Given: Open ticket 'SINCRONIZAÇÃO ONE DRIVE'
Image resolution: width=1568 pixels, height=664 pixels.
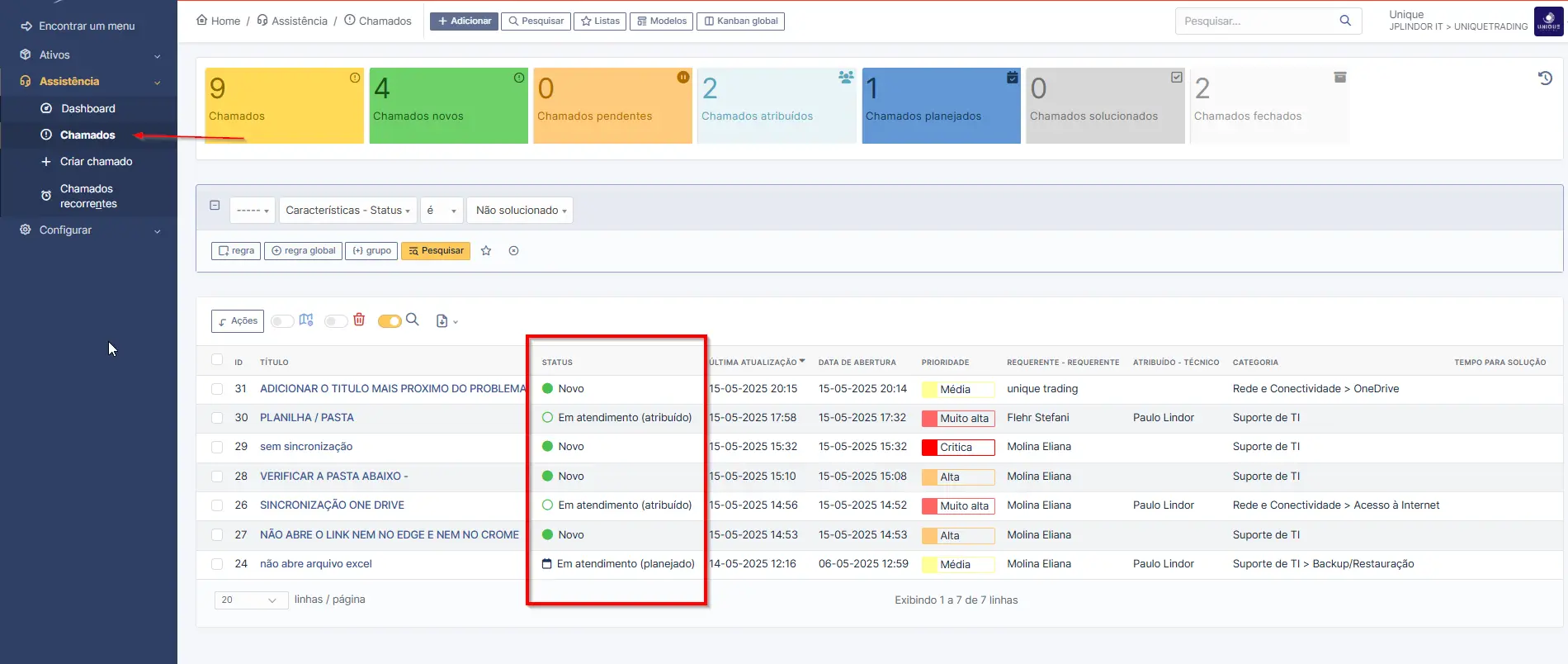Looking at the screenshot, I should [x=332, y=505].
